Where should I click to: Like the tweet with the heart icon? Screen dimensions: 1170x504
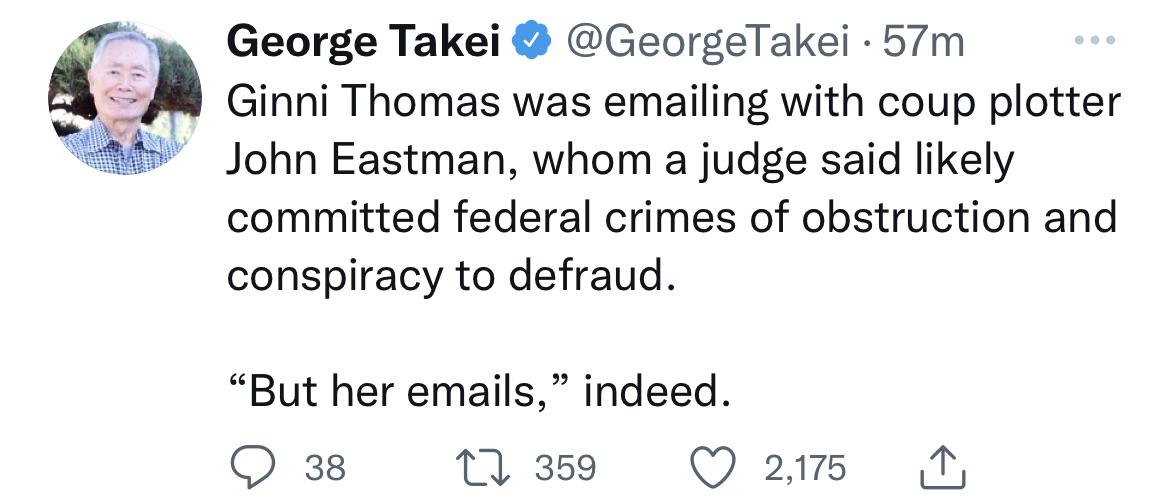click(713, 468)
